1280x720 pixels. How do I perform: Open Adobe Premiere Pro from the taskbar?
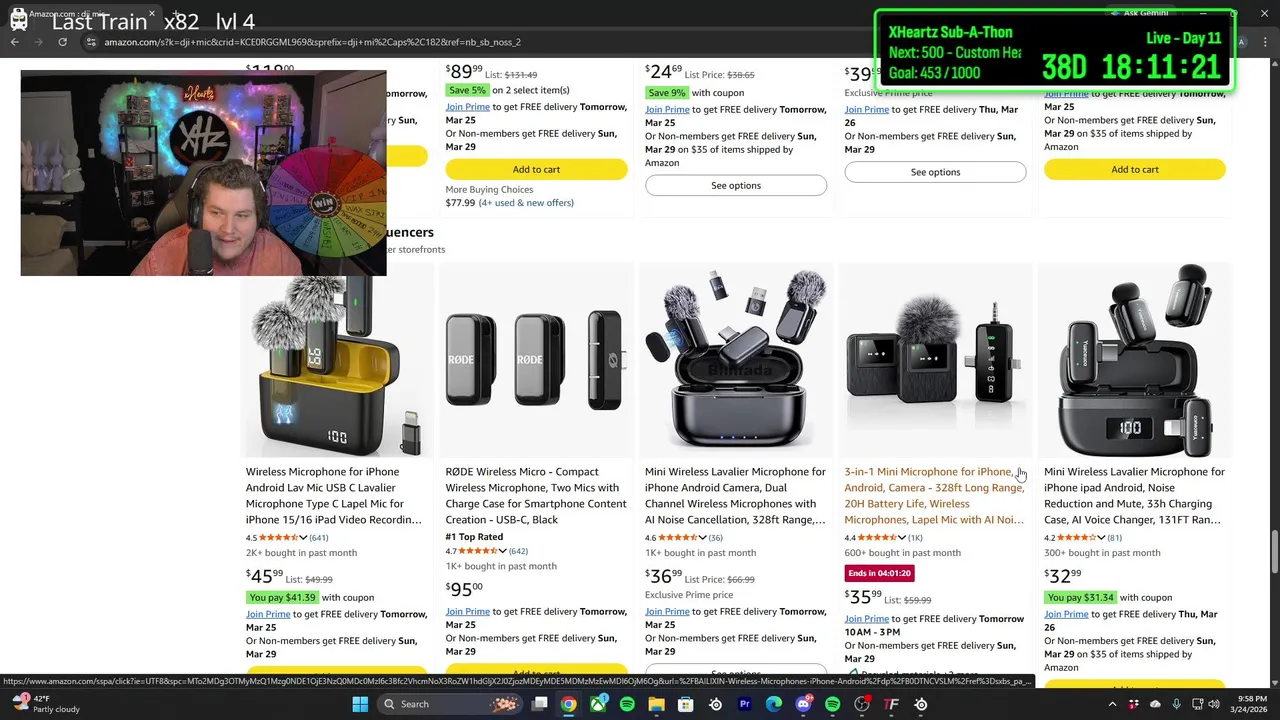pyautogui.click(x=744, y=704)
